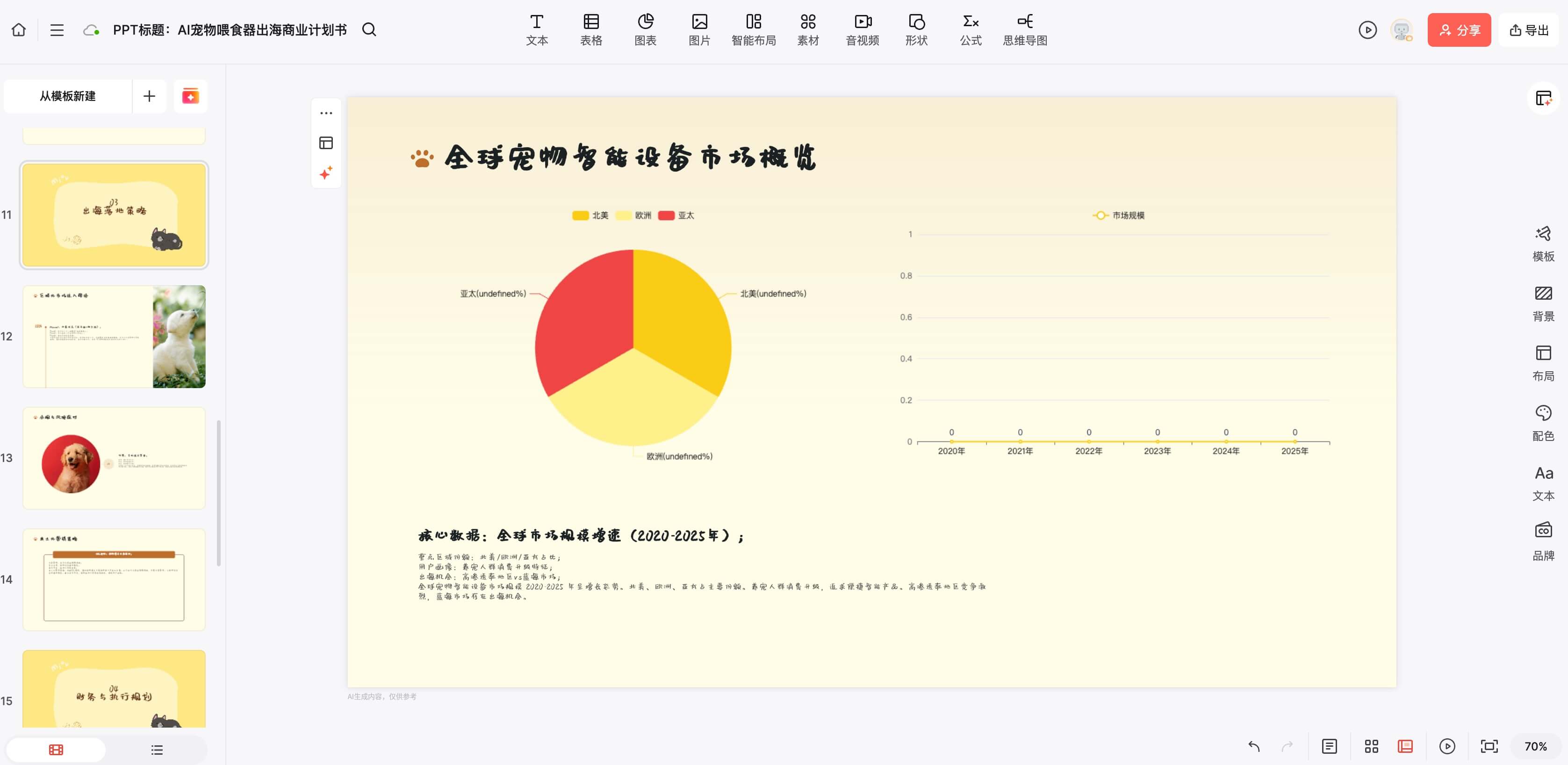The image size is (1568, 765).
Task: Open the 图表 chart insertion tool
Action: tap(645, 29)
